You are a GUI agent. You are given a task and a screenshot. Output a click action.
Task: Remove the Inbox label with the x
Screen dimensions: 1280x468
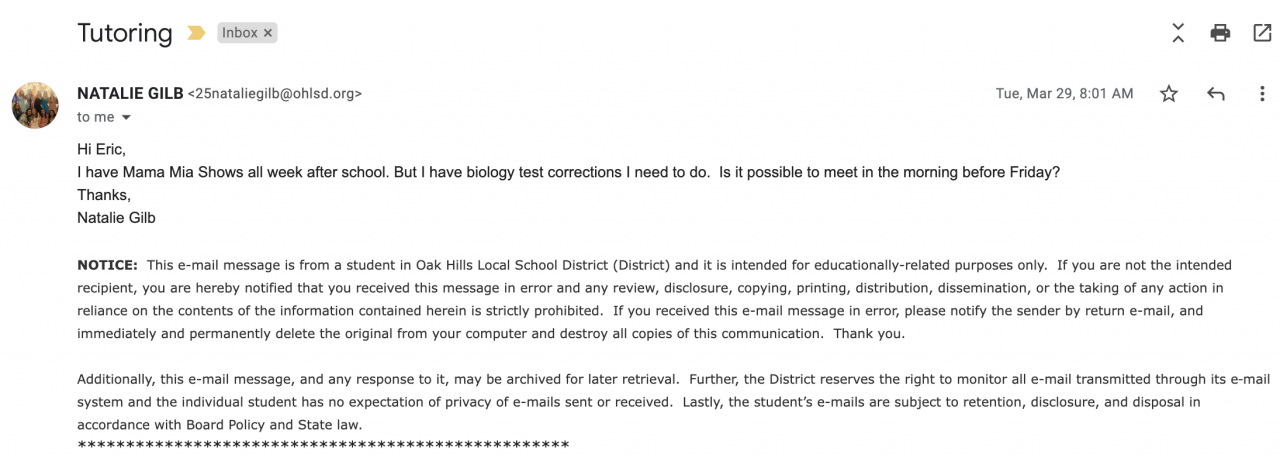pyautogui.click(x=268, y=33)
